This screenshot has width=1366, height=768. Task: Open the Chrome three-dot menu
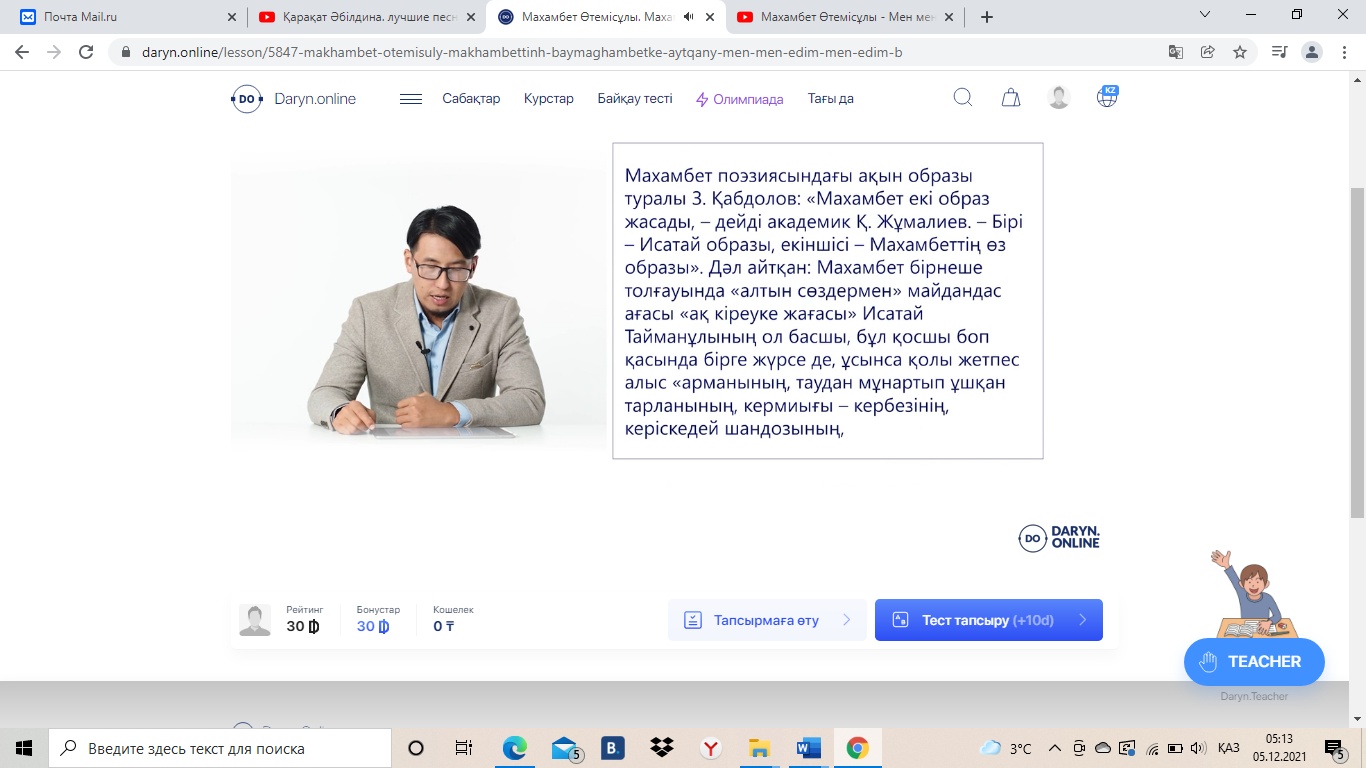pos(1345,52)
